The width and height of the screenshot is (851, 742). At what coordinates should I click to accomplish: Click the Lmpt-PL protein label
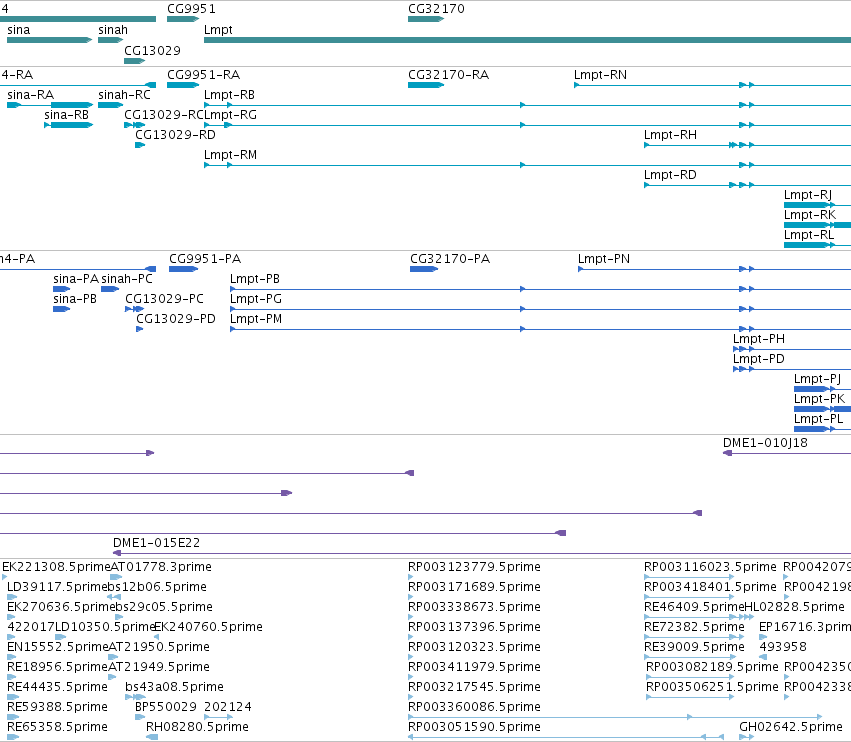pyautogui.click(x=818, y=419)
